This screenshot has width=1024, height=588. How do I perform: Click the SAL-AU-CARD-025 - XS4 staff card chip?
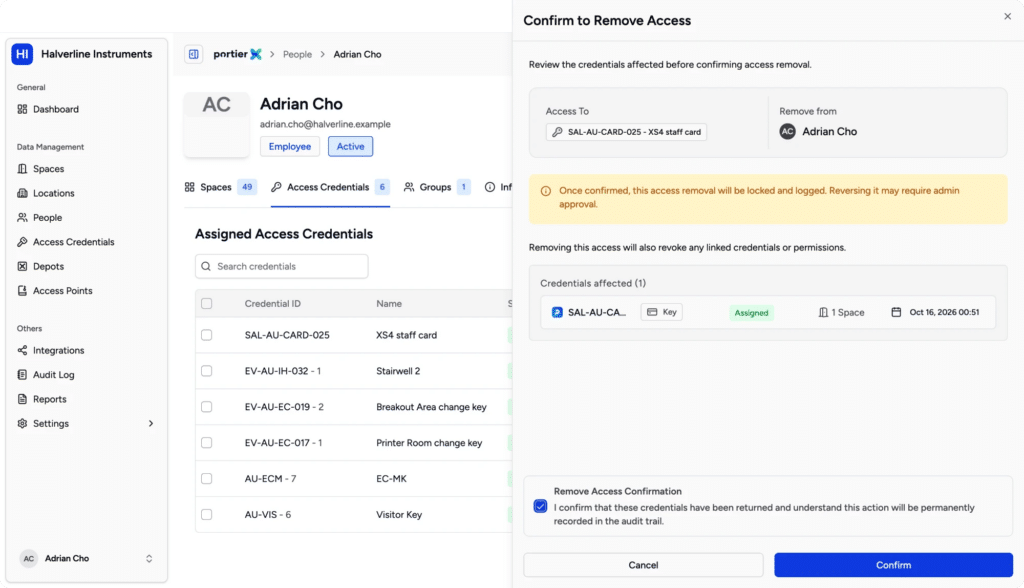(x=626, y=132)
